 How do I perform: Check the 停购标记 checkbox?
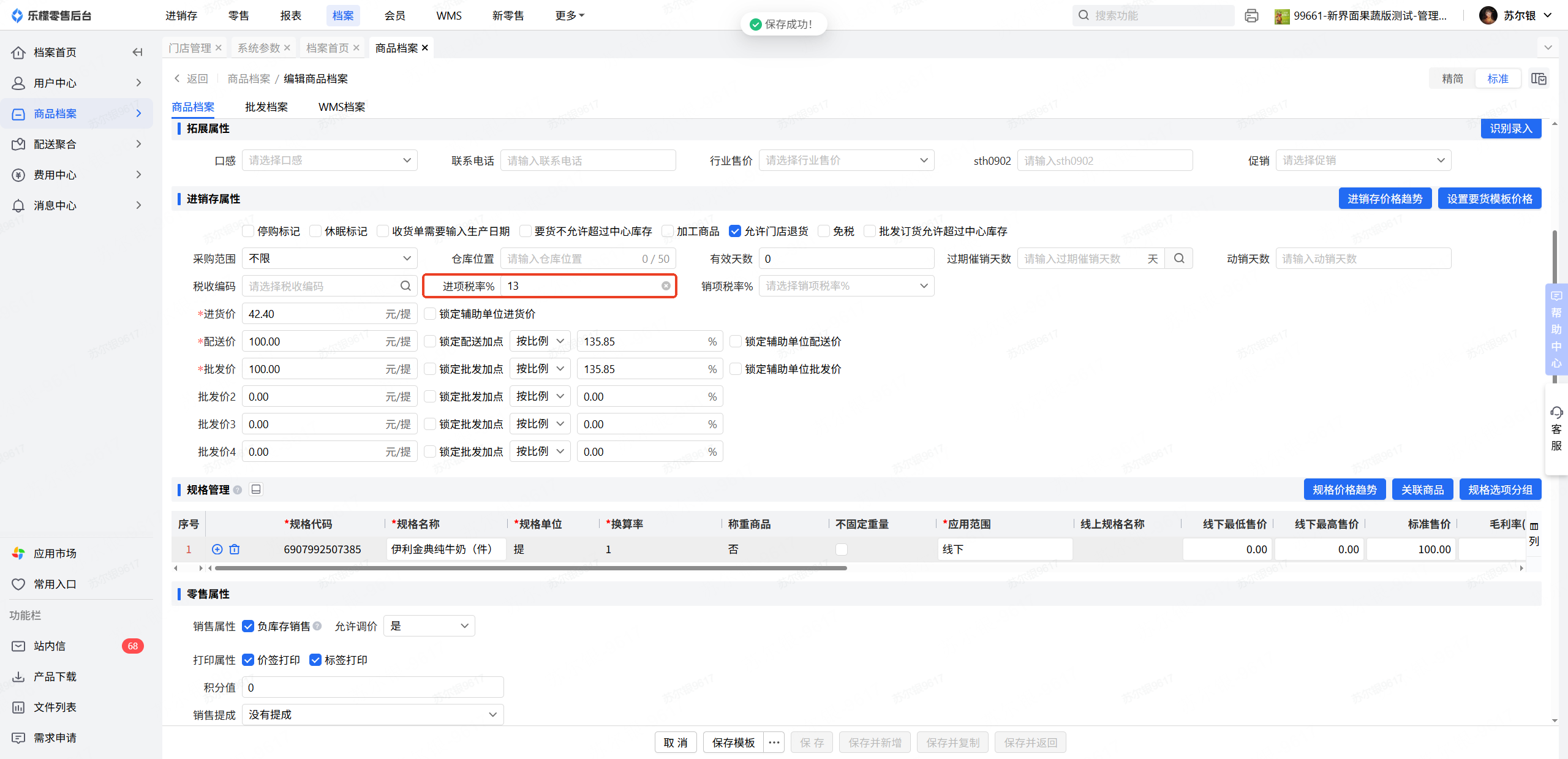[248, 231]
